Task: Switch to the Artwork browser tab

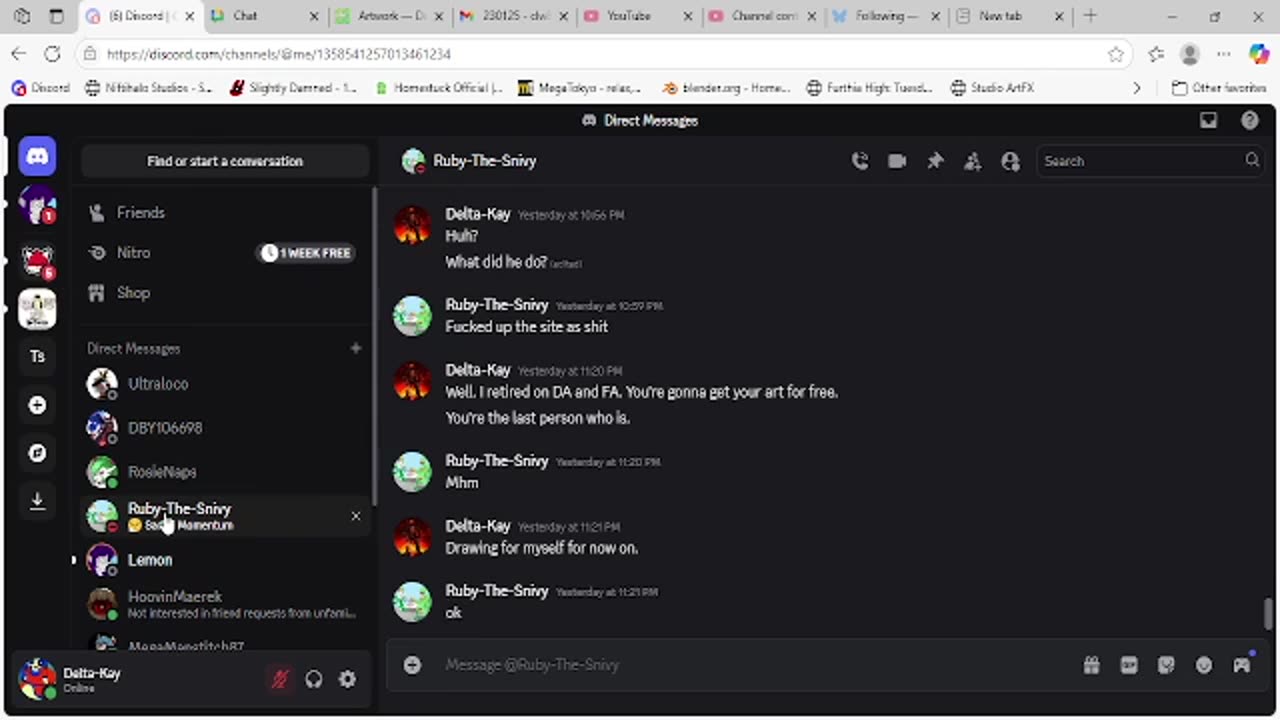Action: click(x=388, y=16)
